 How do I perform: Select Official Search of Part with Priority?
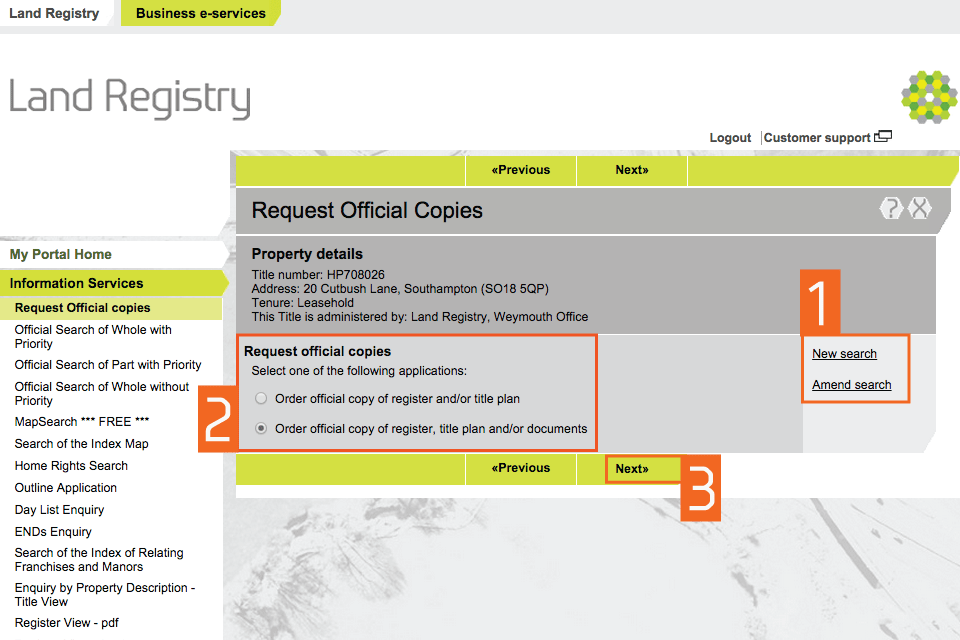point(108,365)
